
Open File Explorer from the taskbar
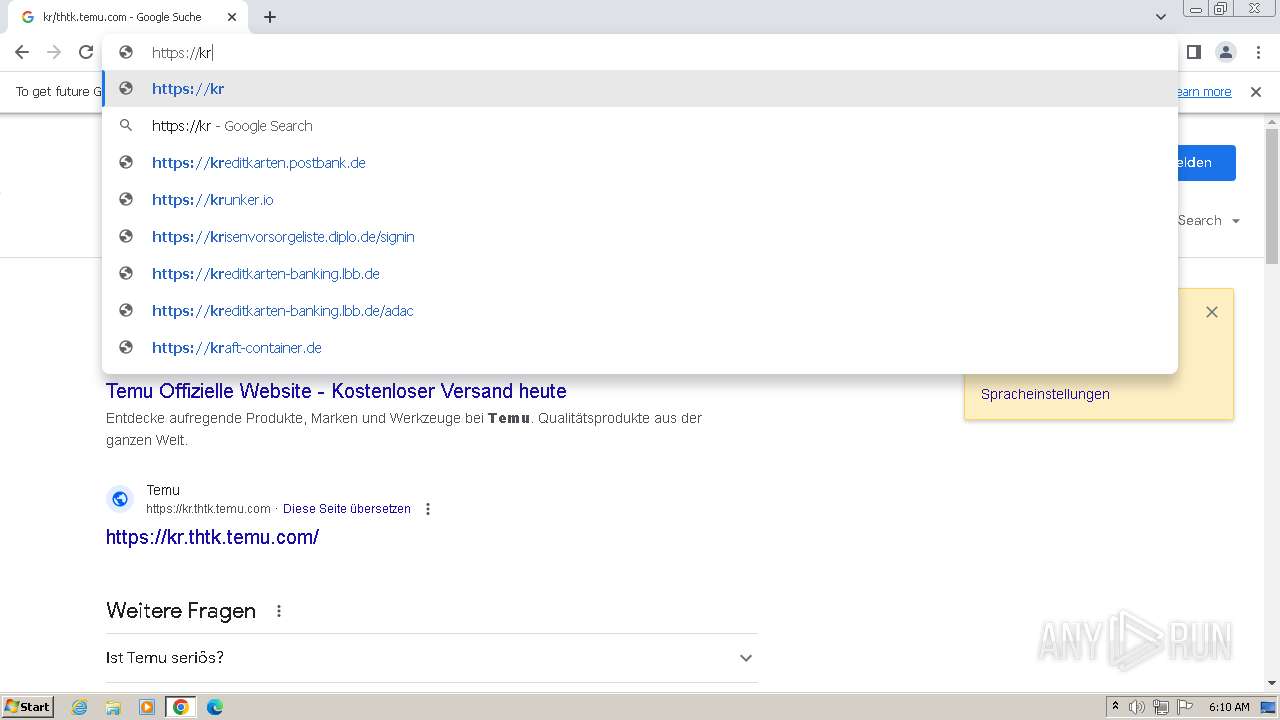(x=113, y=707)
